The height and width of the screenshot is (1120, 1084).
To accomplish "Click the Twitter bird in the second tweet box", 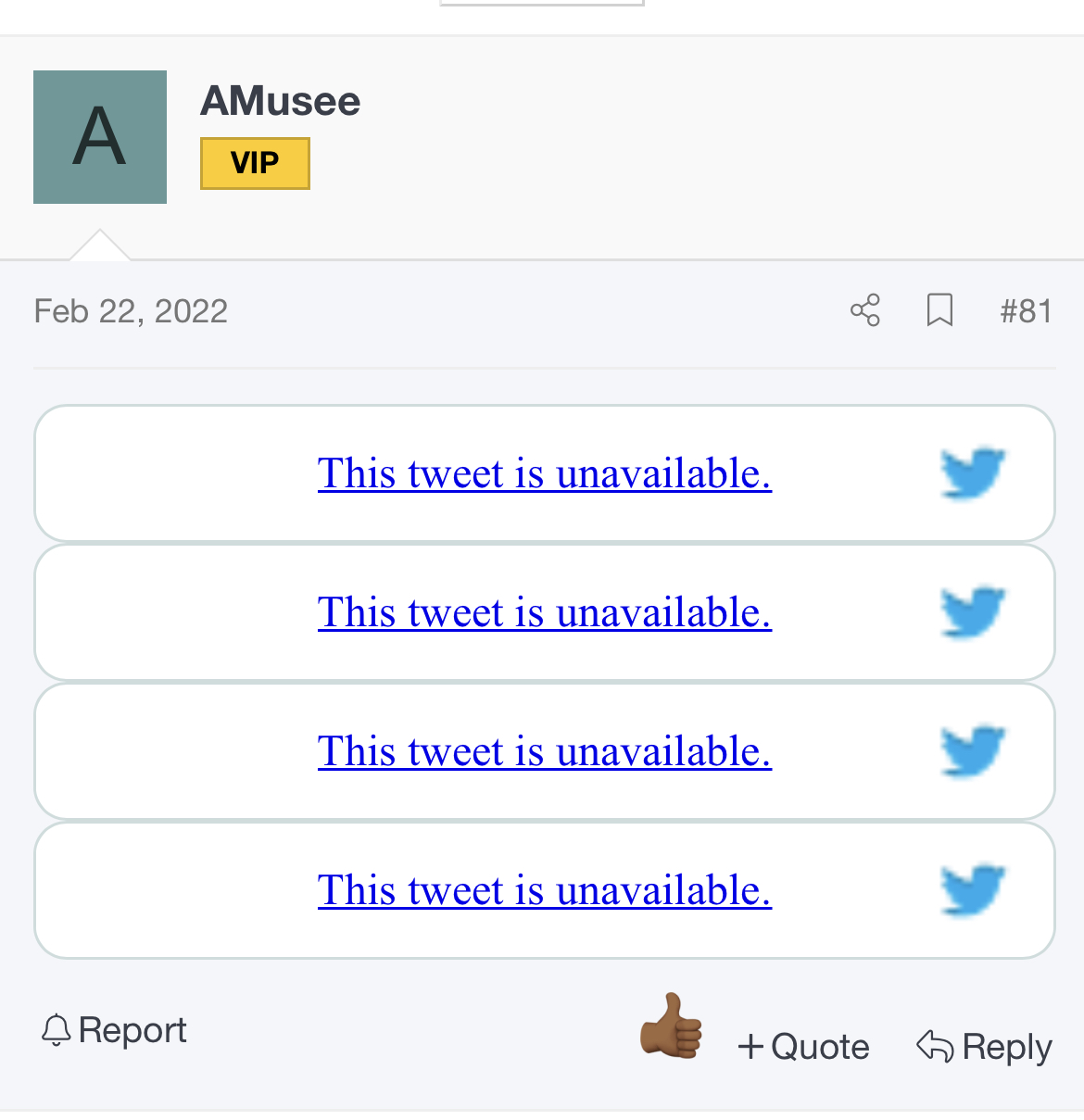I will click(973, 612).
